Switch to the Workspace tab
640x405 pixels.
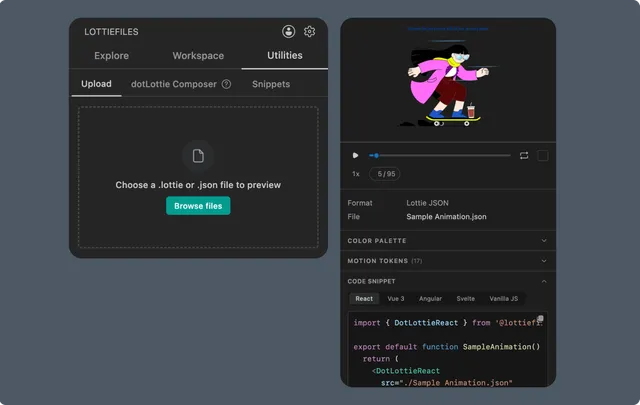pyautogui.click(x=198, y=56)
